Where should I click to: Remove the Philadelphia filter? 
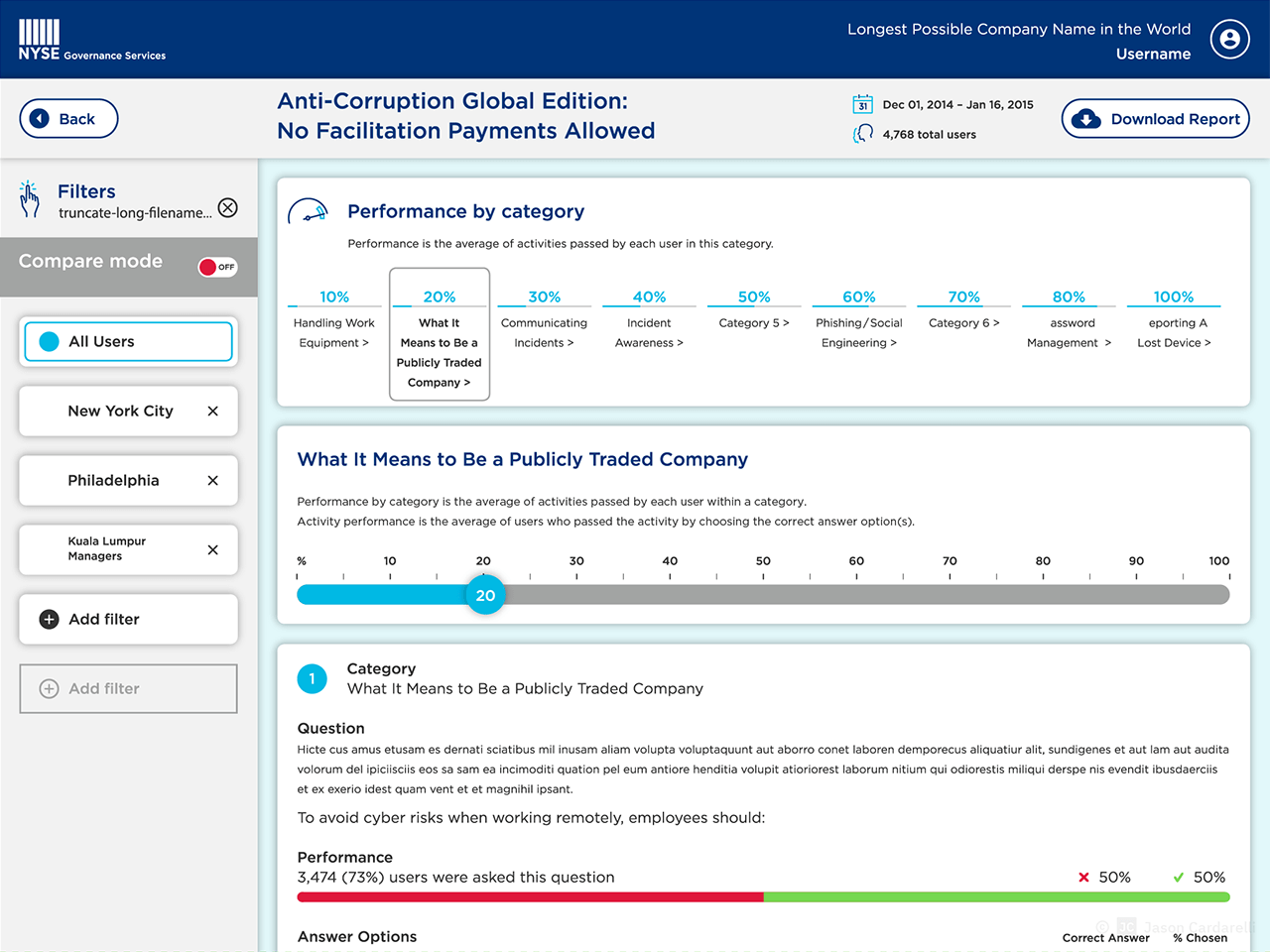point(212,480)
